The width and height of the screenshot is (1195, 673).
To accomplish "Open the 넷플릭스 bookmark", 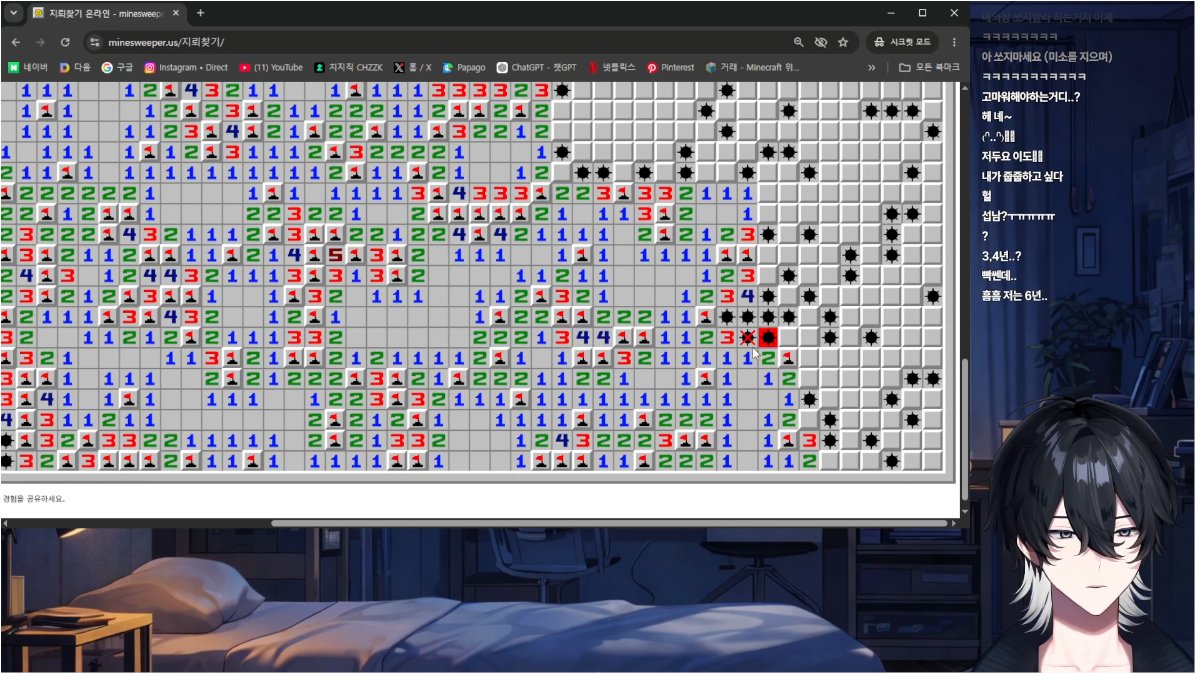I will click(611, 67).
